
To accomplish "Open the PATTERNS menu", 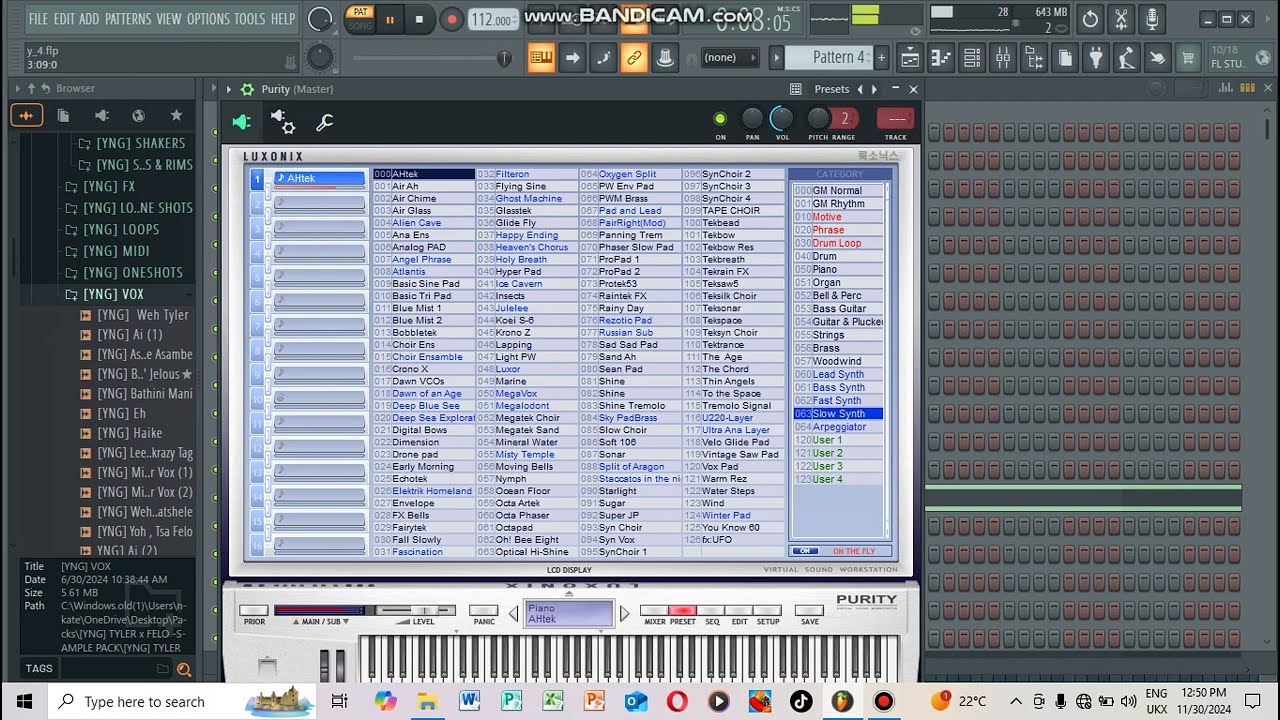I will click(x=128, y=19).
